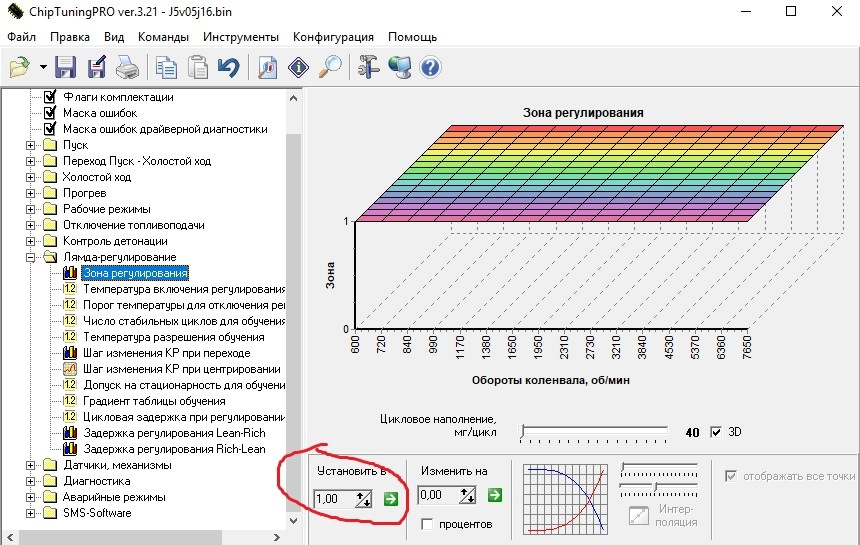
Task: Save the firmware with the floppy icon
Action: 66,67
